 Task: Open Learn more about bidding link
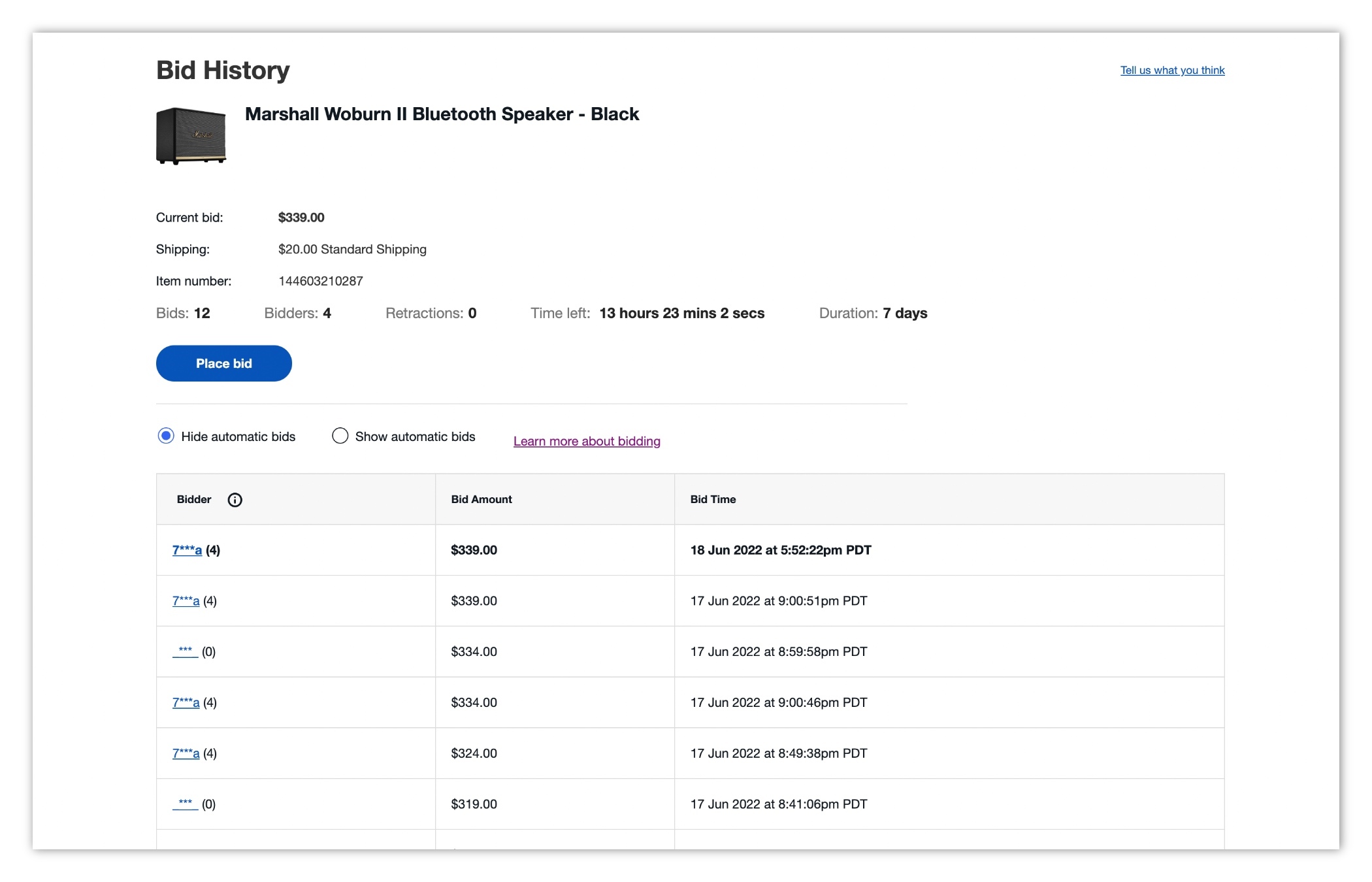point(586,441)
